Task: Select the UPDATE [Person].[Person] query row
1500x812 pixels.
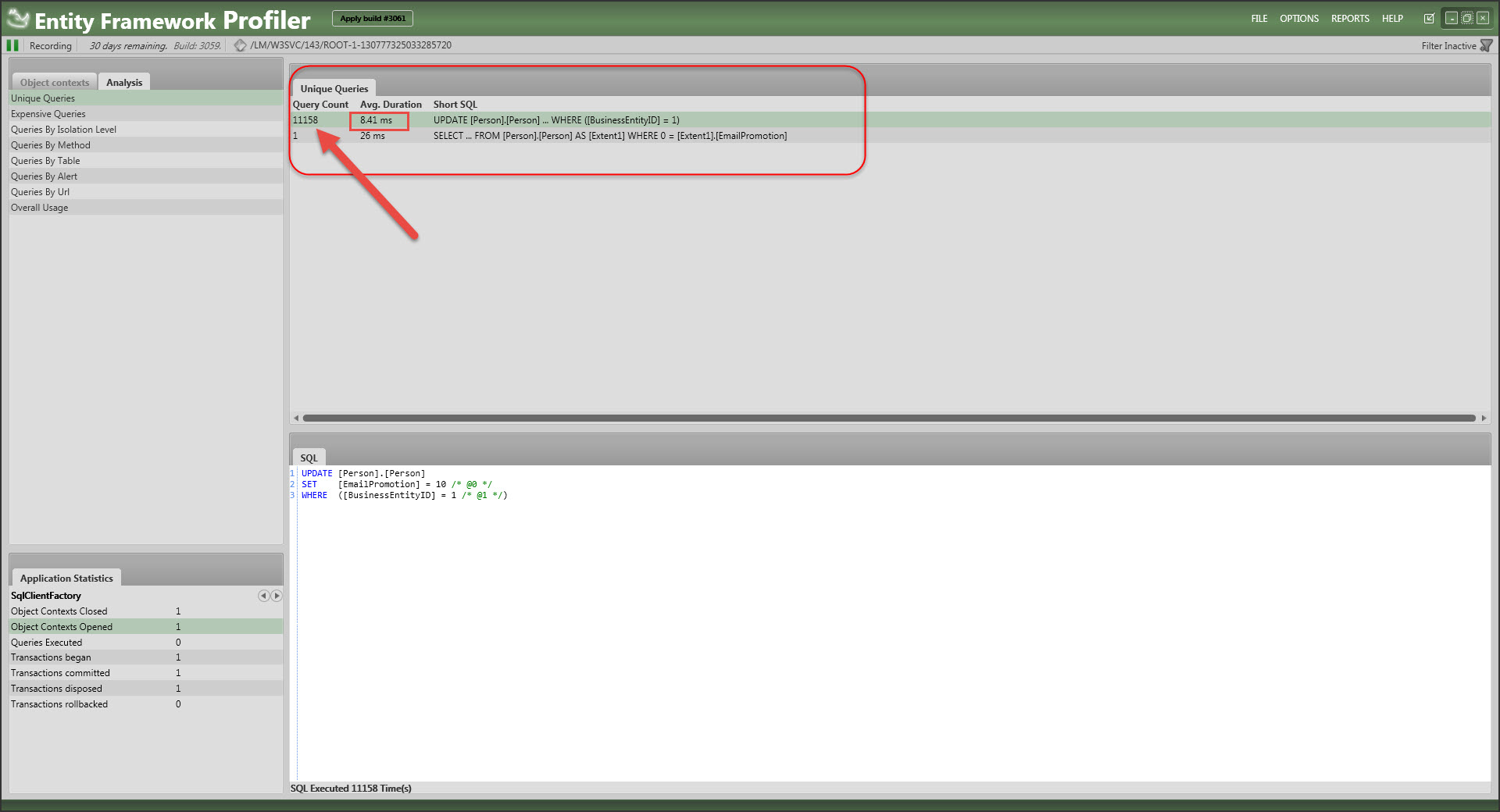Action: (891, 120)
